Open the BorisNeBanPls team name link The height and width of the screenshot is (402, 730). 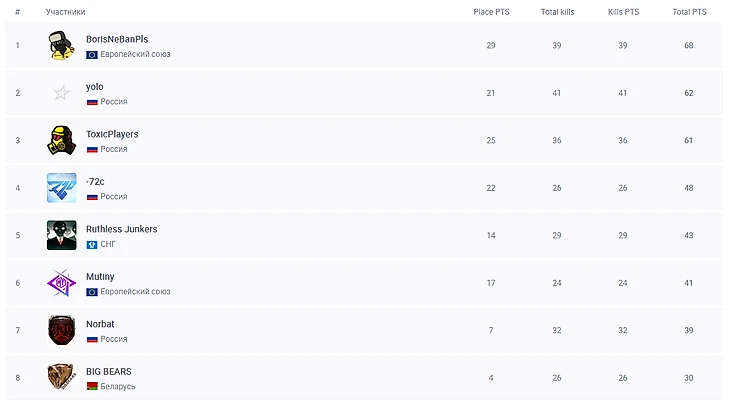(117, 39)
